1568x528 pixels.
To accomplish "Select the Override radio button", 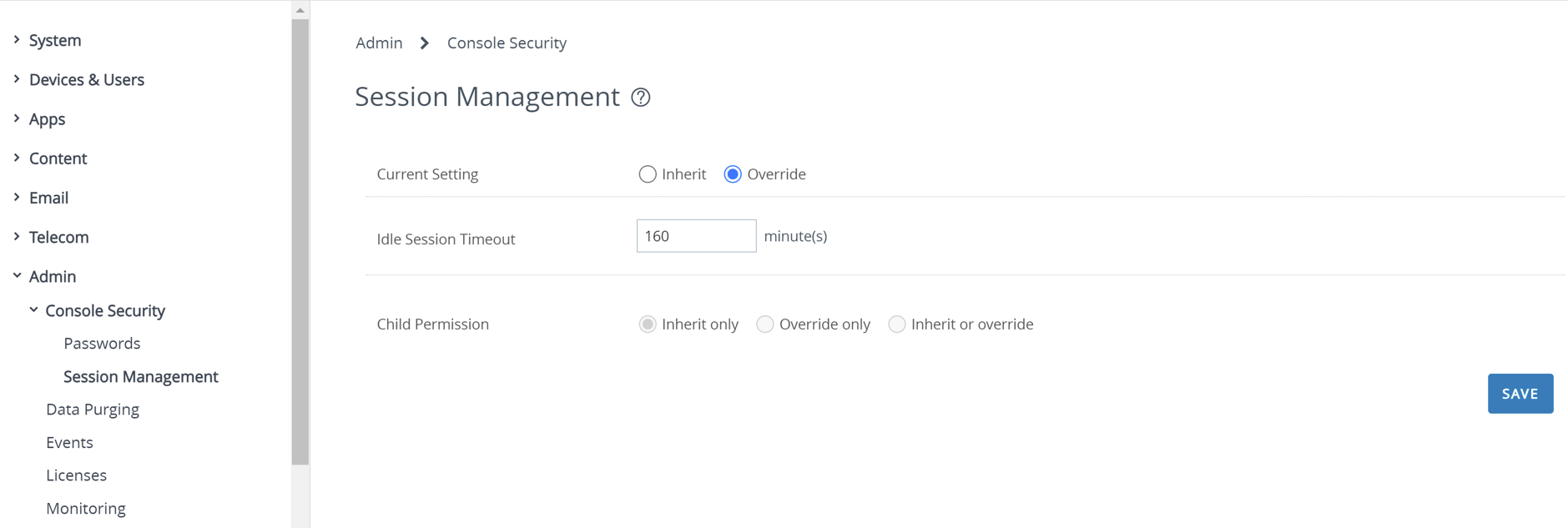I will [x=733, y=174].
